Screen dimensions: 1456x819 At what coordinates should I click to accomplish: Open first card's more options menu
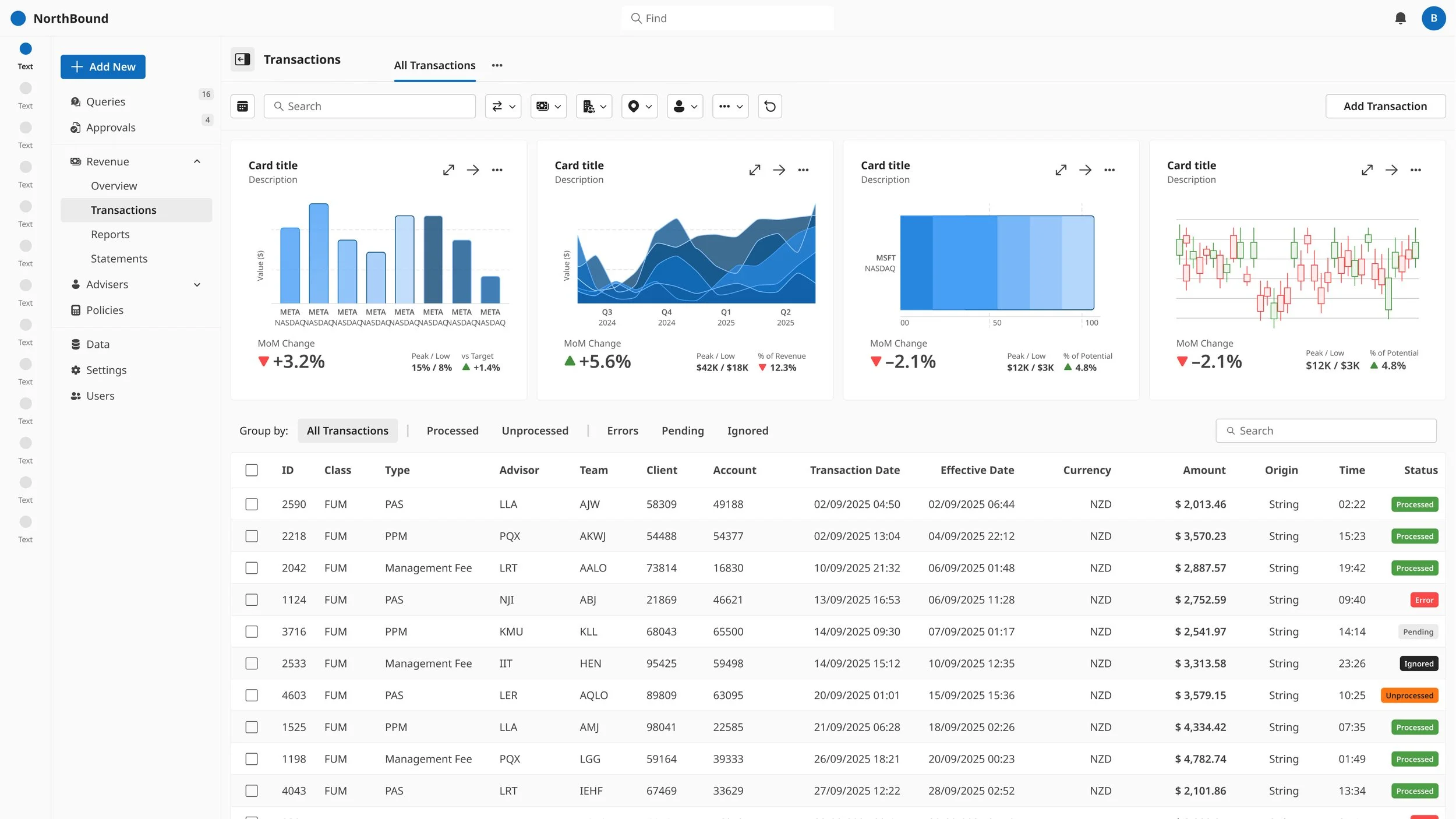pyautogui.click(x=497, y=170)
